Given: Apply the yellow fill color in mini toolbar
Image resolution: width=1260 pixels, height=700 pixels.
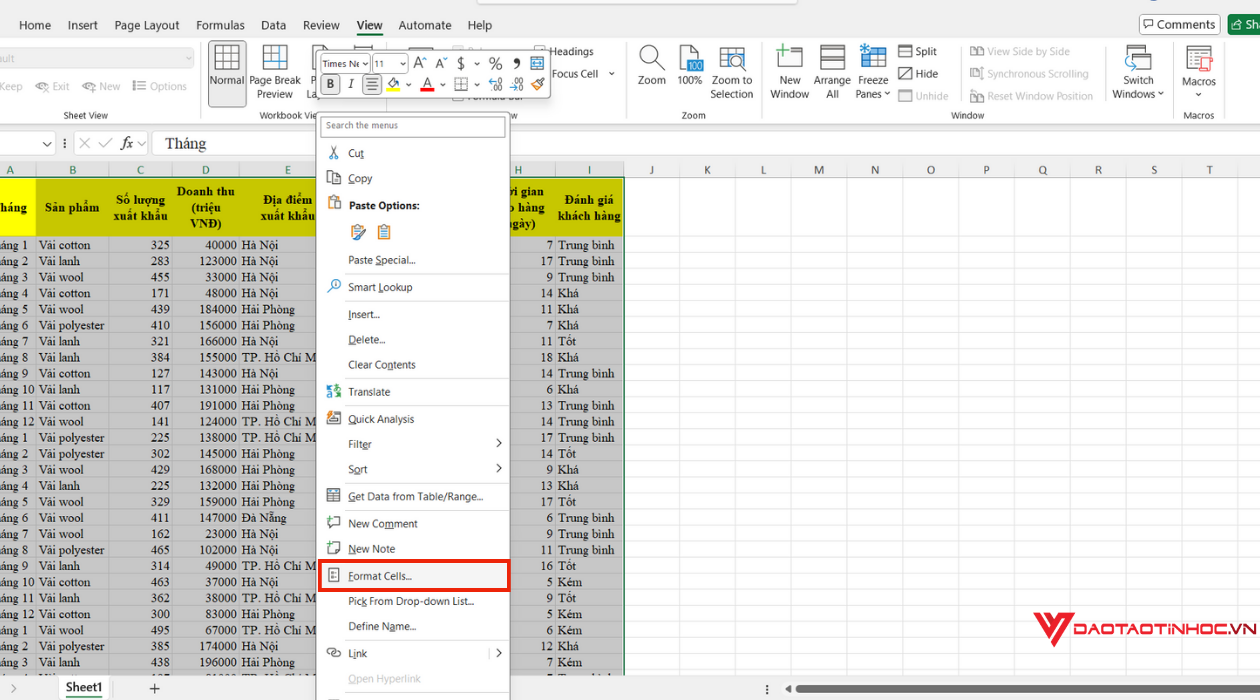Looking at the screenshot, I should 393,85.
